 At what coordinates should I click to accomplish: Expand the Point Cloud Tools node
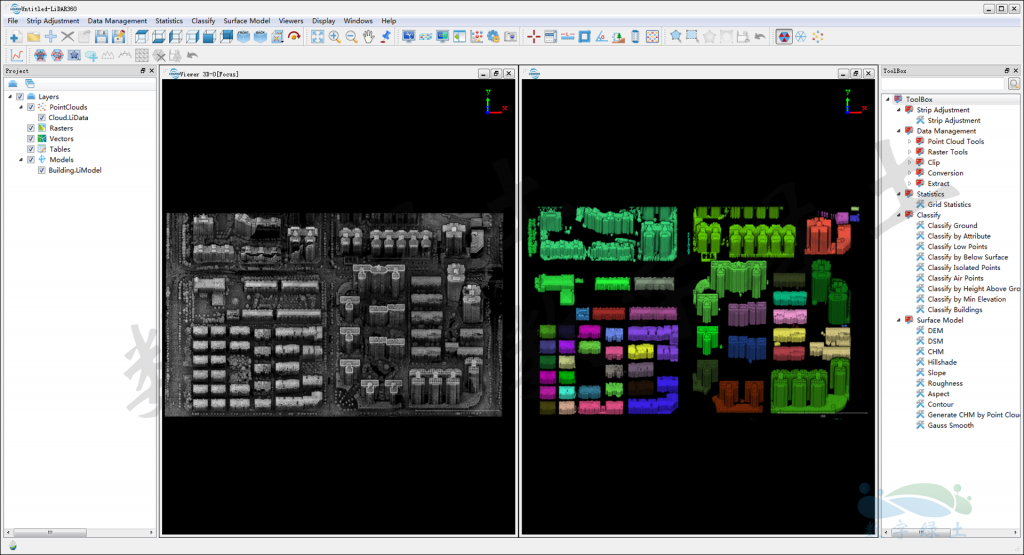click(909, 142)
